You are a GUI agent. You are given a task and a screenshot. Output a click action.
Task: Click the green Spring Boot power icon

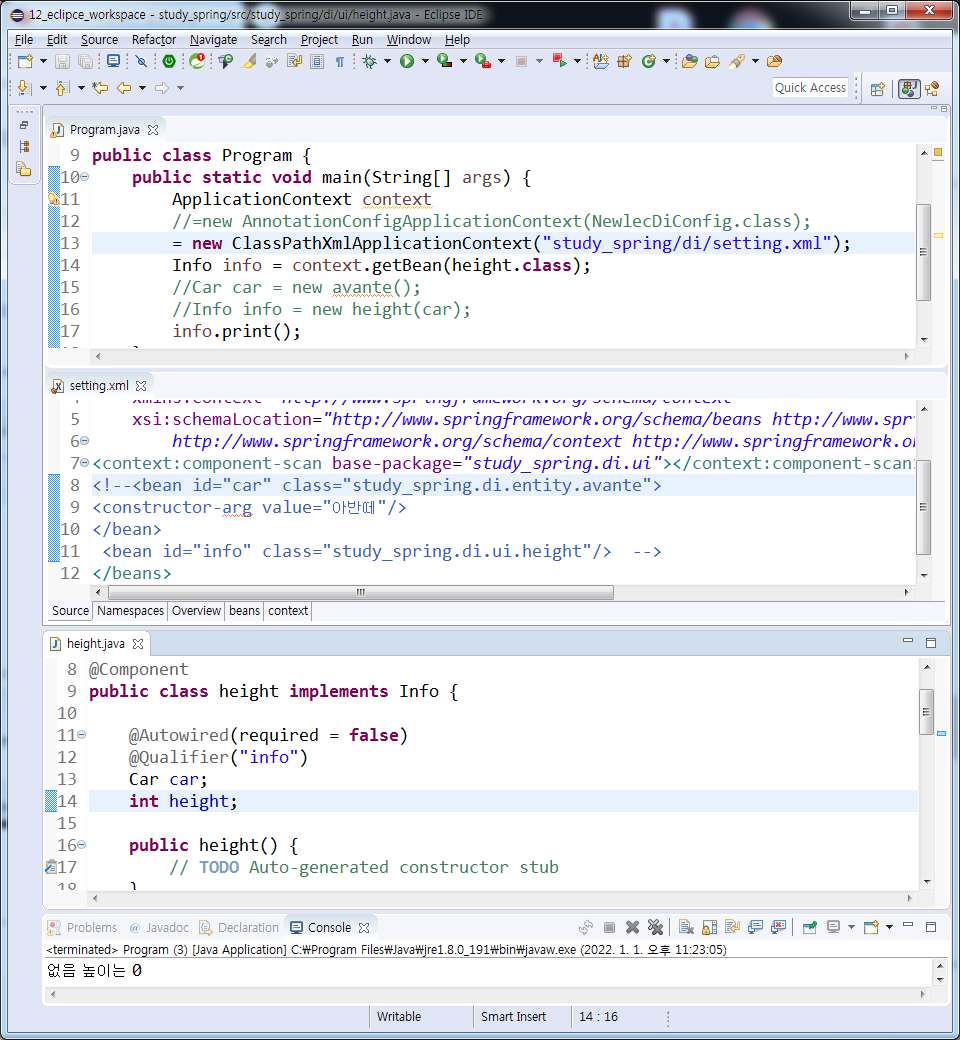click(x=169, y=62)
